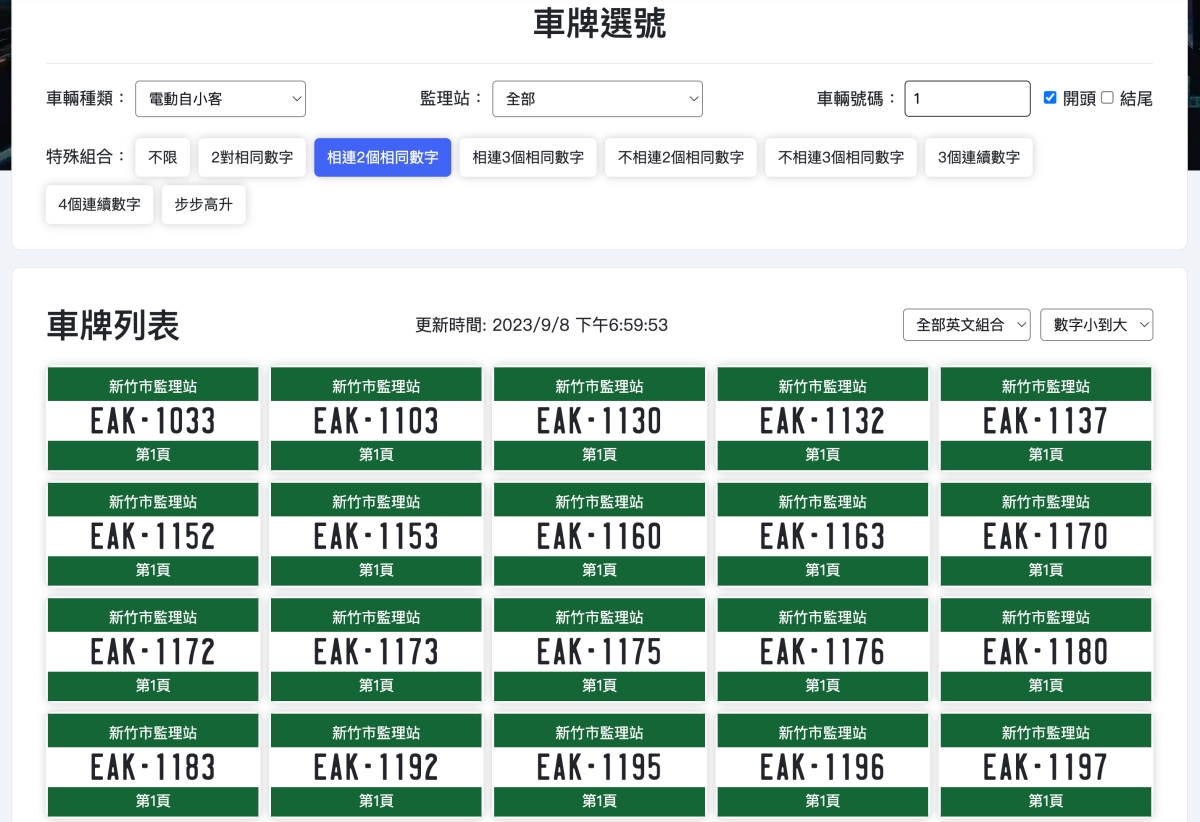The image size is (1200, 822).
Task: Open the 車輛種類 dropdown
Action: click(x=220, y=99)
